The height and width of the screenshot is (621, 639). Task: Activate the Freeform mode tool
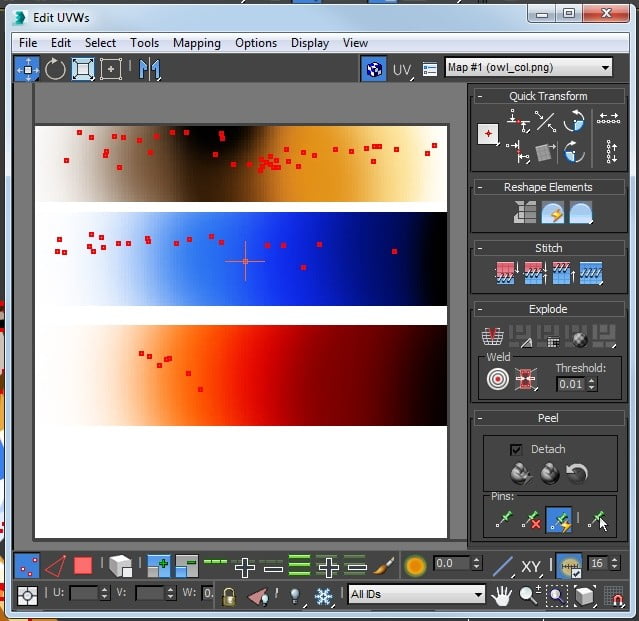(x=111, y=69)
